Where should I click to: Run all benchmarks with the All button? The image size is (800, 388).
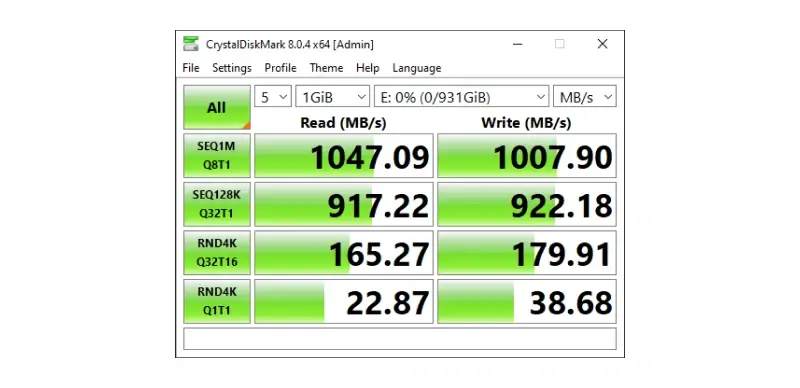(217, 107)
